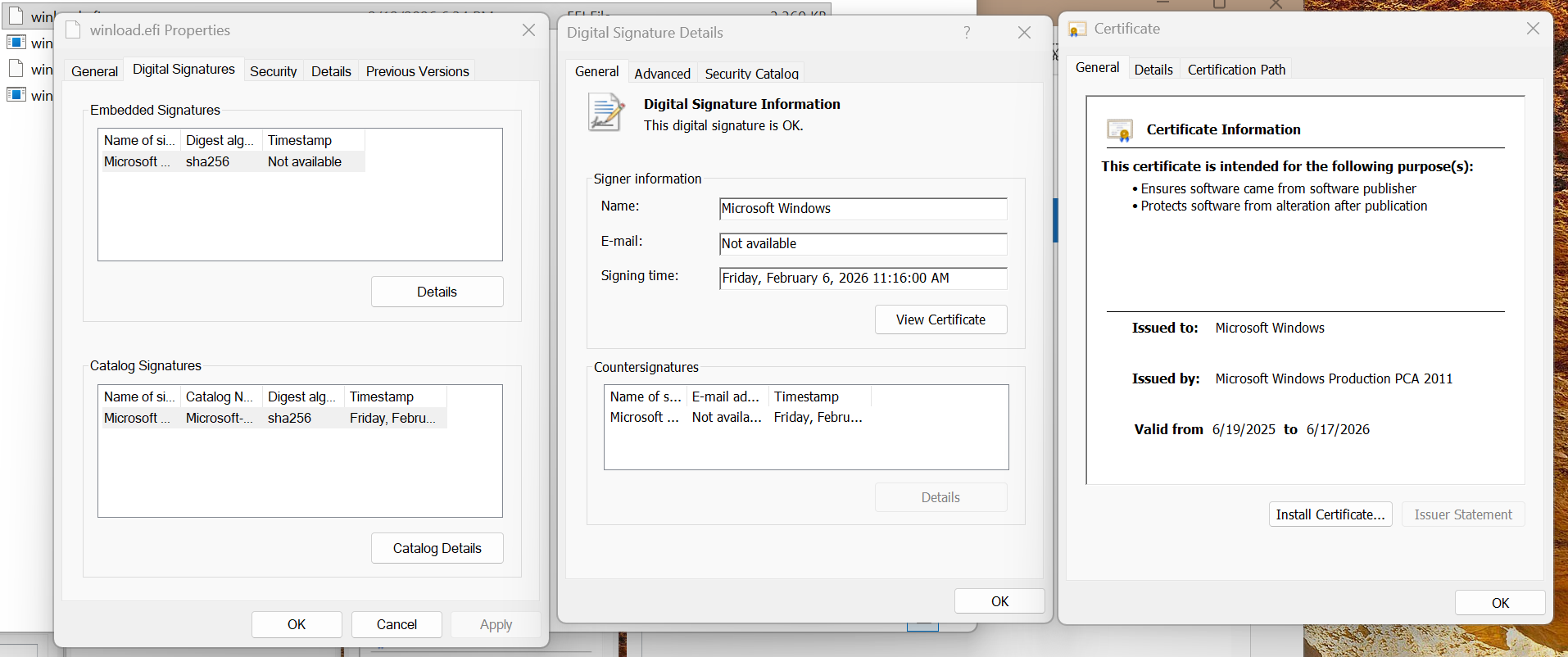
Task: Click the Microsoft-... catalog name cell
Action: pos(220,418)
